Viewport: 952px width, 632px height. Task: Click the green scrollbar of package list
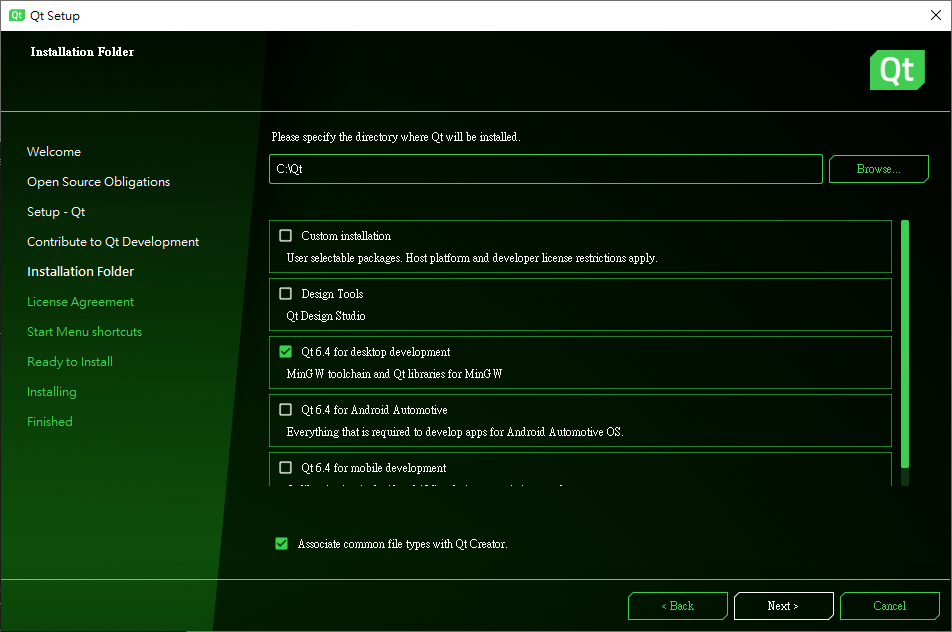tap(905, 344)
